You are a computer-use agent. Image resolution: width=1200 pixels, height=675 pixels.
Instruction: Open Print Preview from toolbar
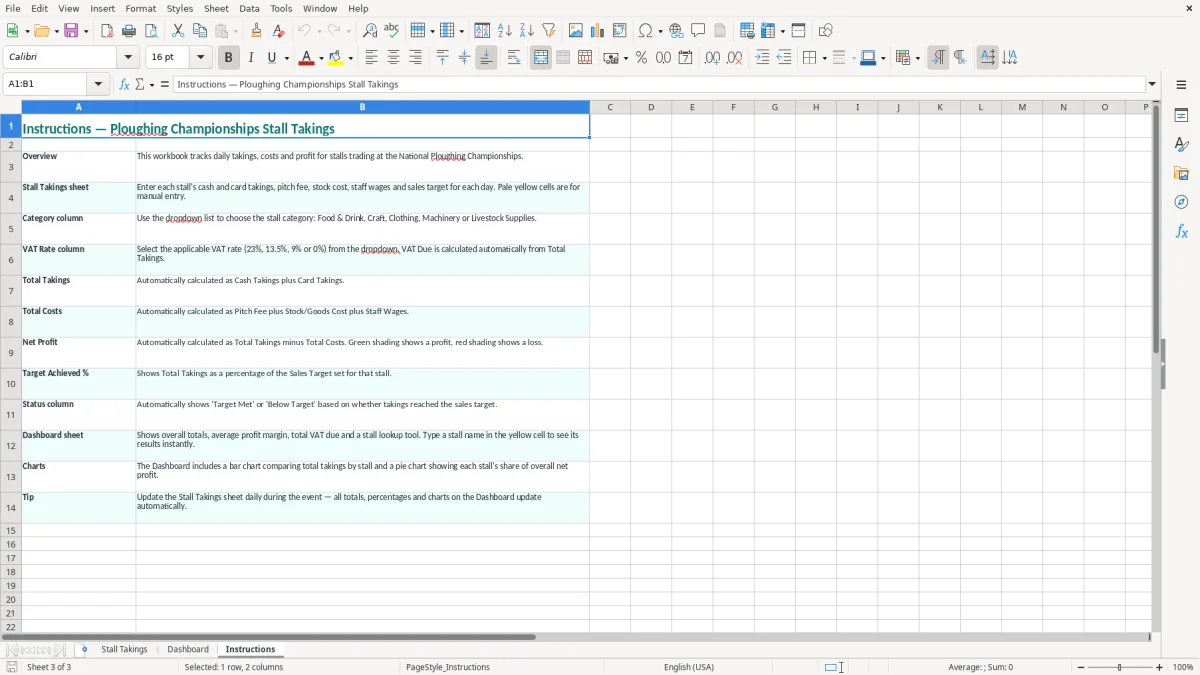pos(151,31)
